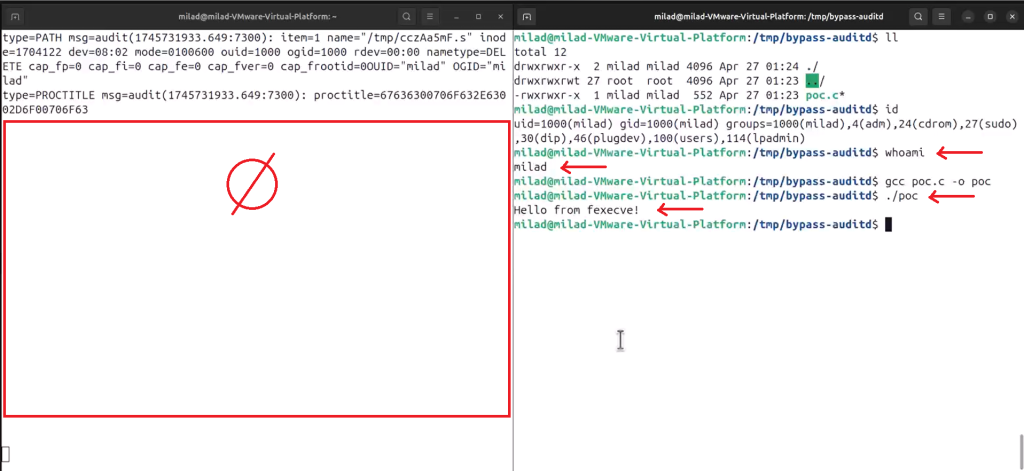Click 'milad' output below whoami
Viewport: 1024px width, 471px height.
point(530,167)
